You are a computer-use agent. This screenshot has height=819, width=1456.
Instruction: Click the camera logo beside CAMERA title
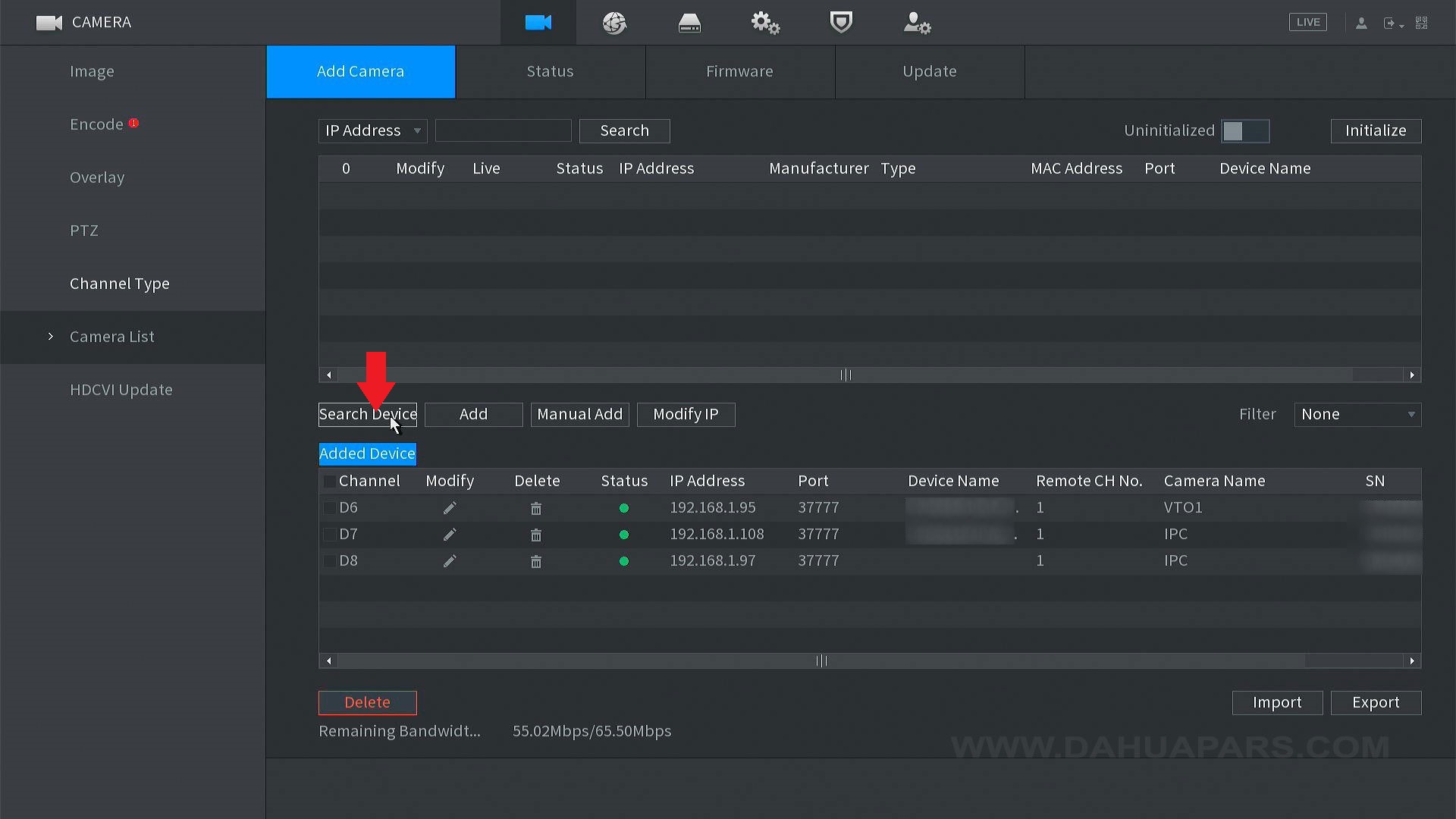[49, 23]
